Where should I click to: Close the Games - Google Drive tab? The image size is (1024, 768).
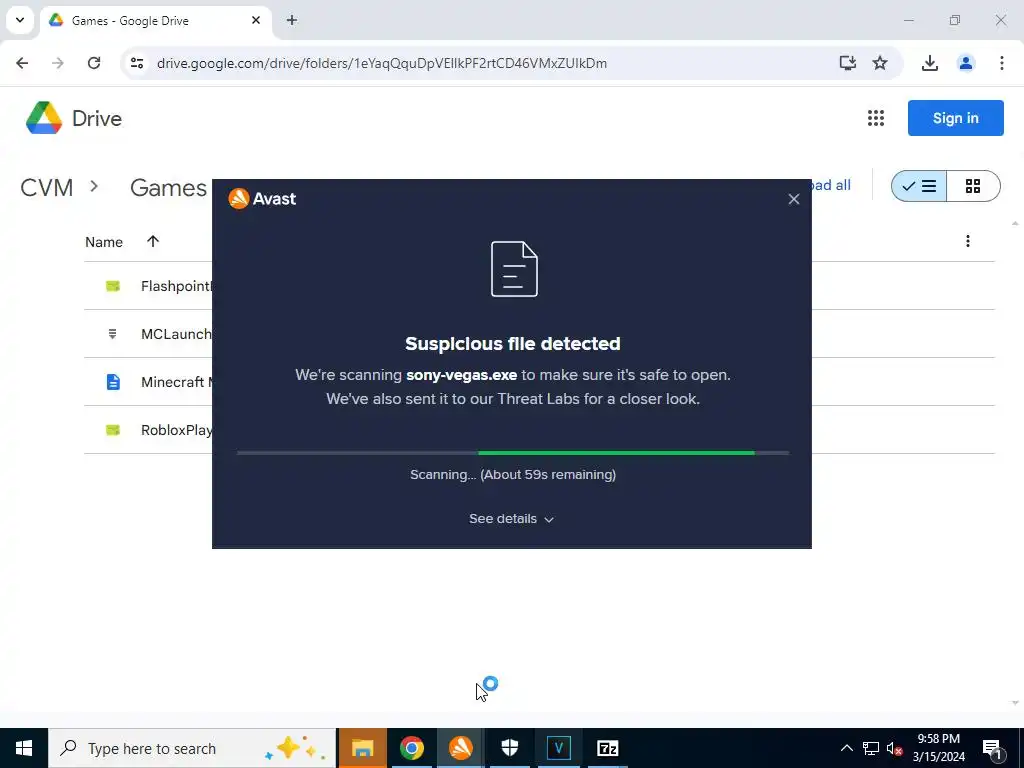click(256, 20)
